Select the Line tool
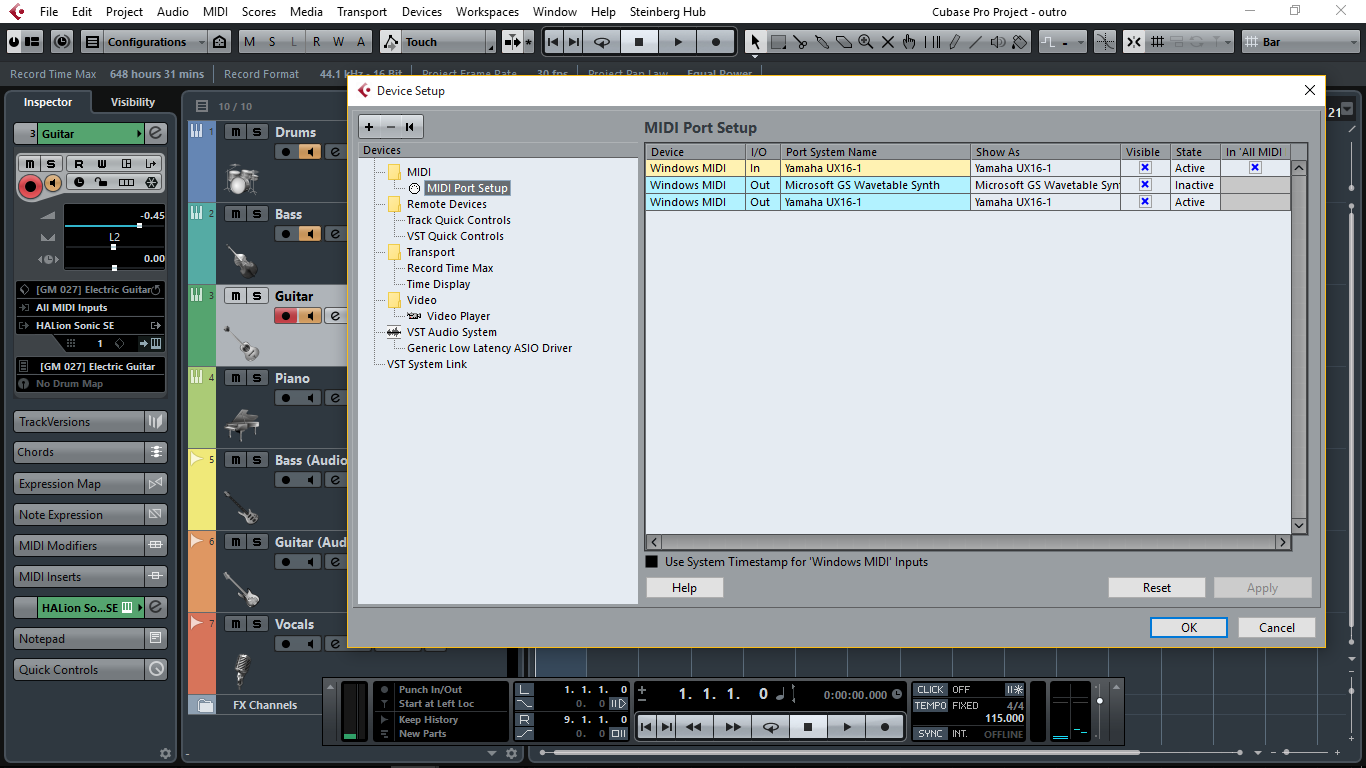The height and width of the screenshot is (768, 1366). (976, 42)
